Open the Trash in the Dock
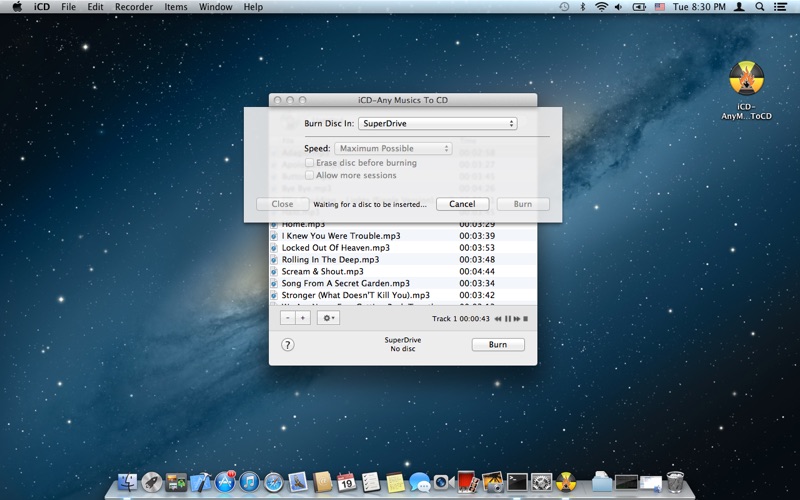The image size is (800, 500). point(676,482)
